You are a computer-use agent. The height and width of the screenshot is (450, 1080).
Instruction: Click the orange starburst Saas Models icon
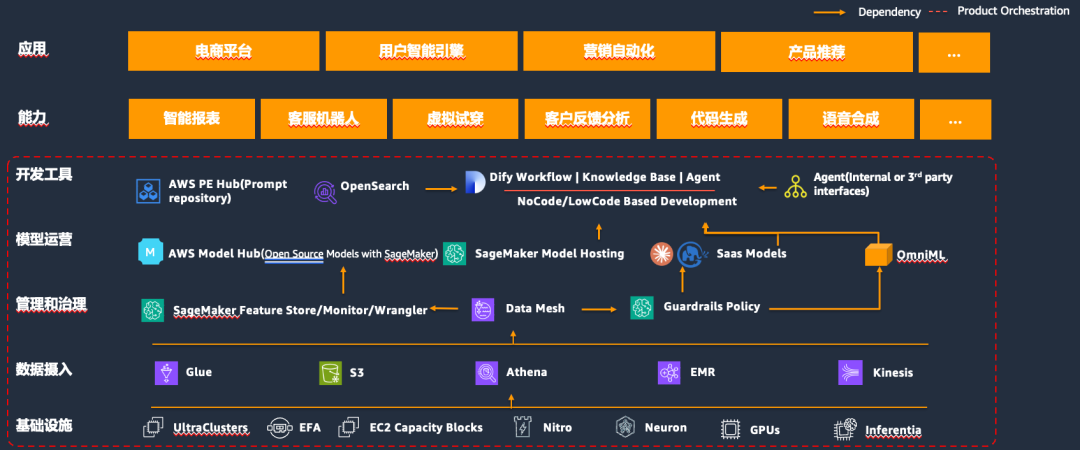661,254
